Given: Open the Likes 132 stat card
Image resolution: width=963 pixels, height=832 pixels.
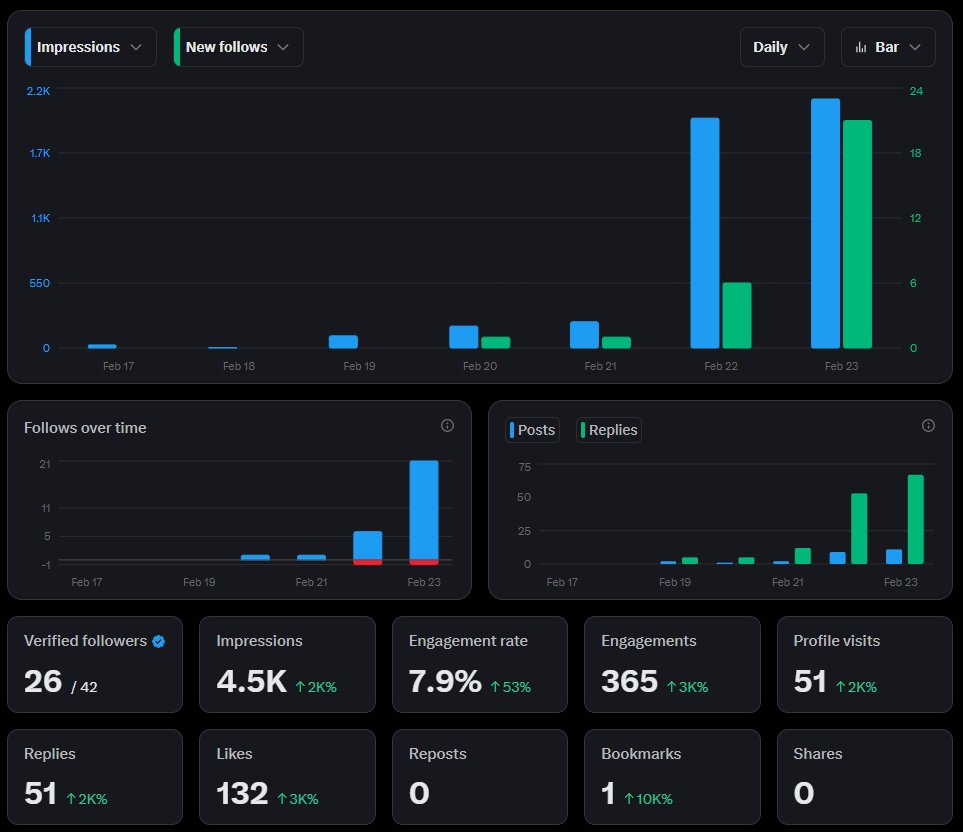Looking at the screenshot, I should point(287,777).
